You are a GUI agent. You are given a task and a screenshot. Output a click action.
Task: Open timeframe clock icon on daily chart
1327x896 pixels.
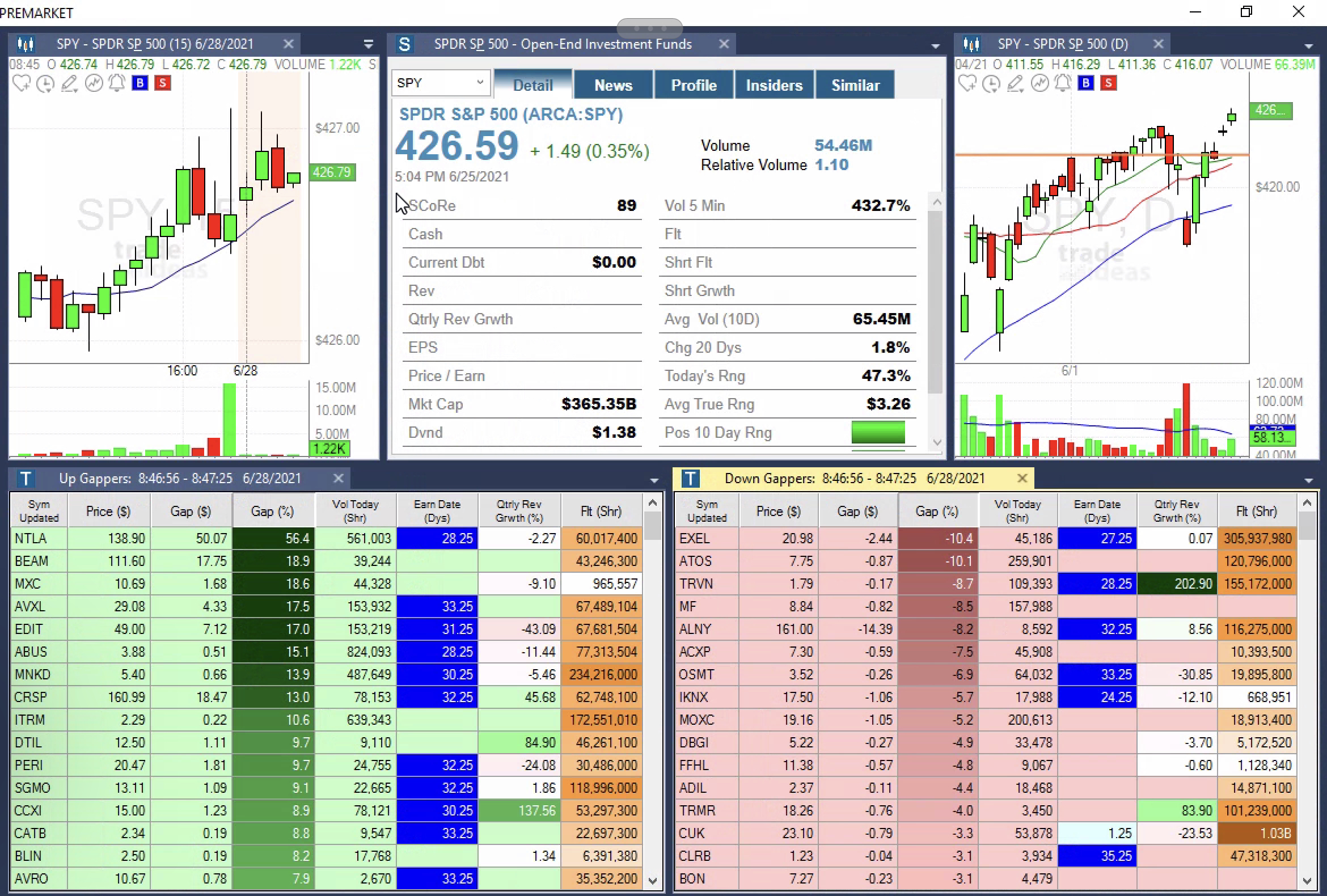tap(991, 84)
